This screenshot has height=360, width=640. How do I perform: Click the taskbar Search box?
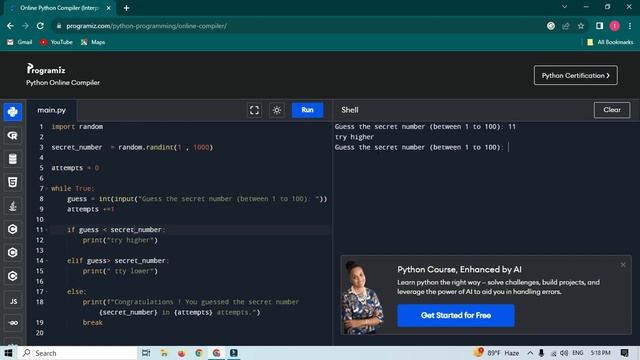click(x=78, y=353)
